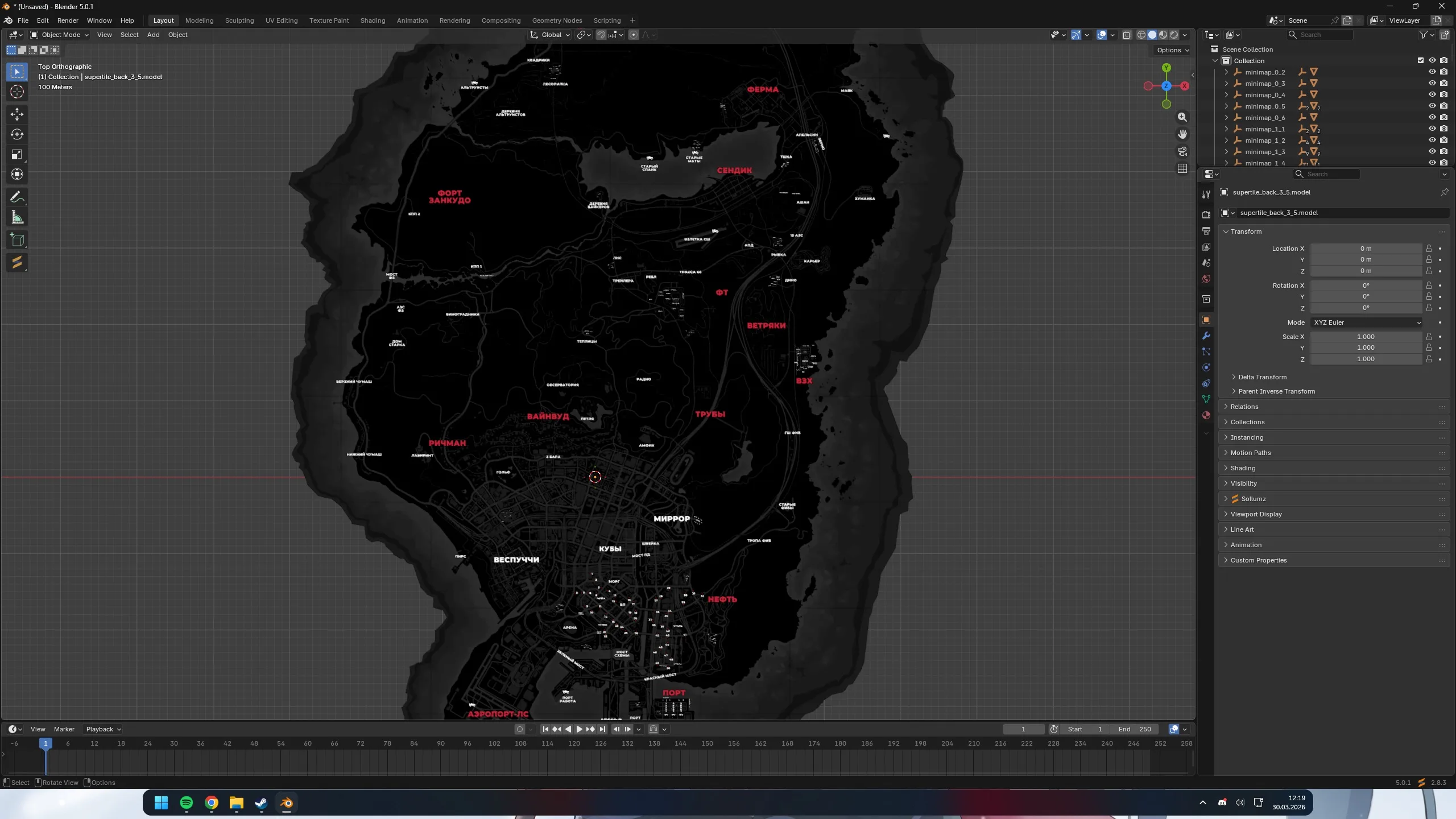Screen dimensions: 1456x819
Task: Select the Cursor tool in the toolbar
Action: pyautogui.click(x=17, y=92)
